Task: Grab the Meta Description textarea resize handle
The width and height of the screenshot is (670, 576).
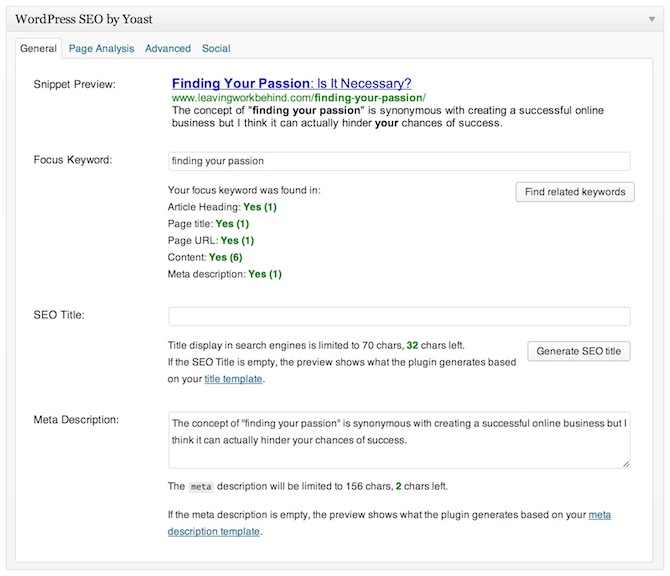Action: pyautogui.click(x=626, y=464)
